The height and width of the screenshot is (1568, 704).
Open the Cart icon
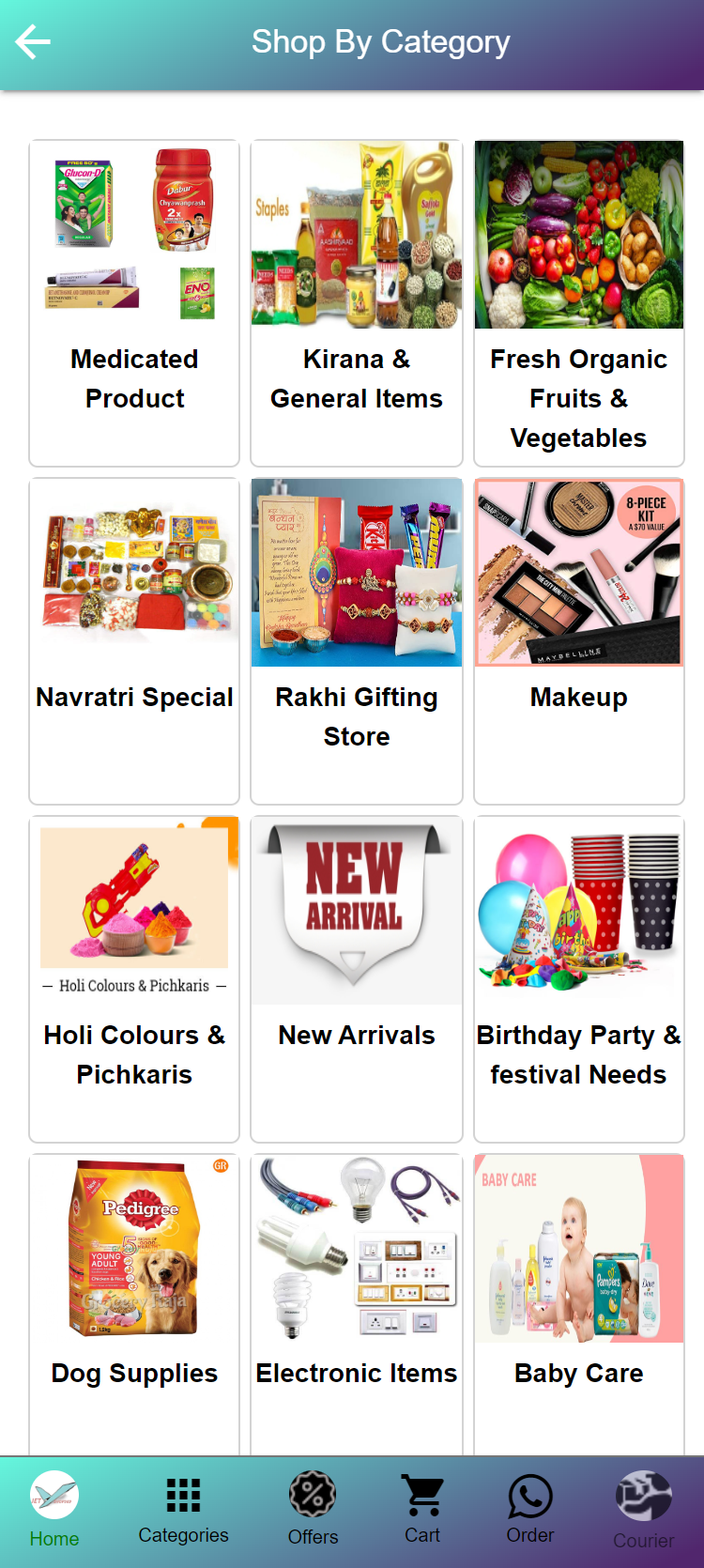point(422,1495)
